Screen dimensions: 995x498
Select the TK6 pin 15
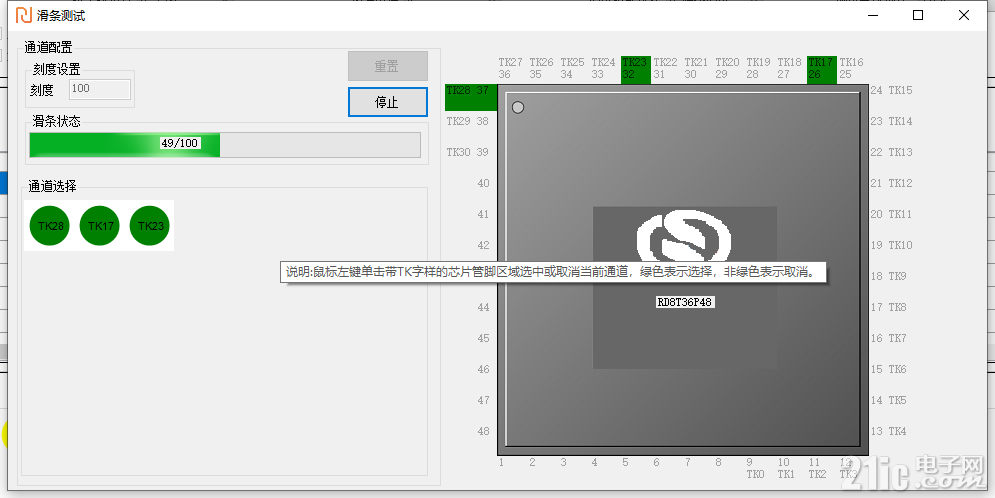[889, 369]
